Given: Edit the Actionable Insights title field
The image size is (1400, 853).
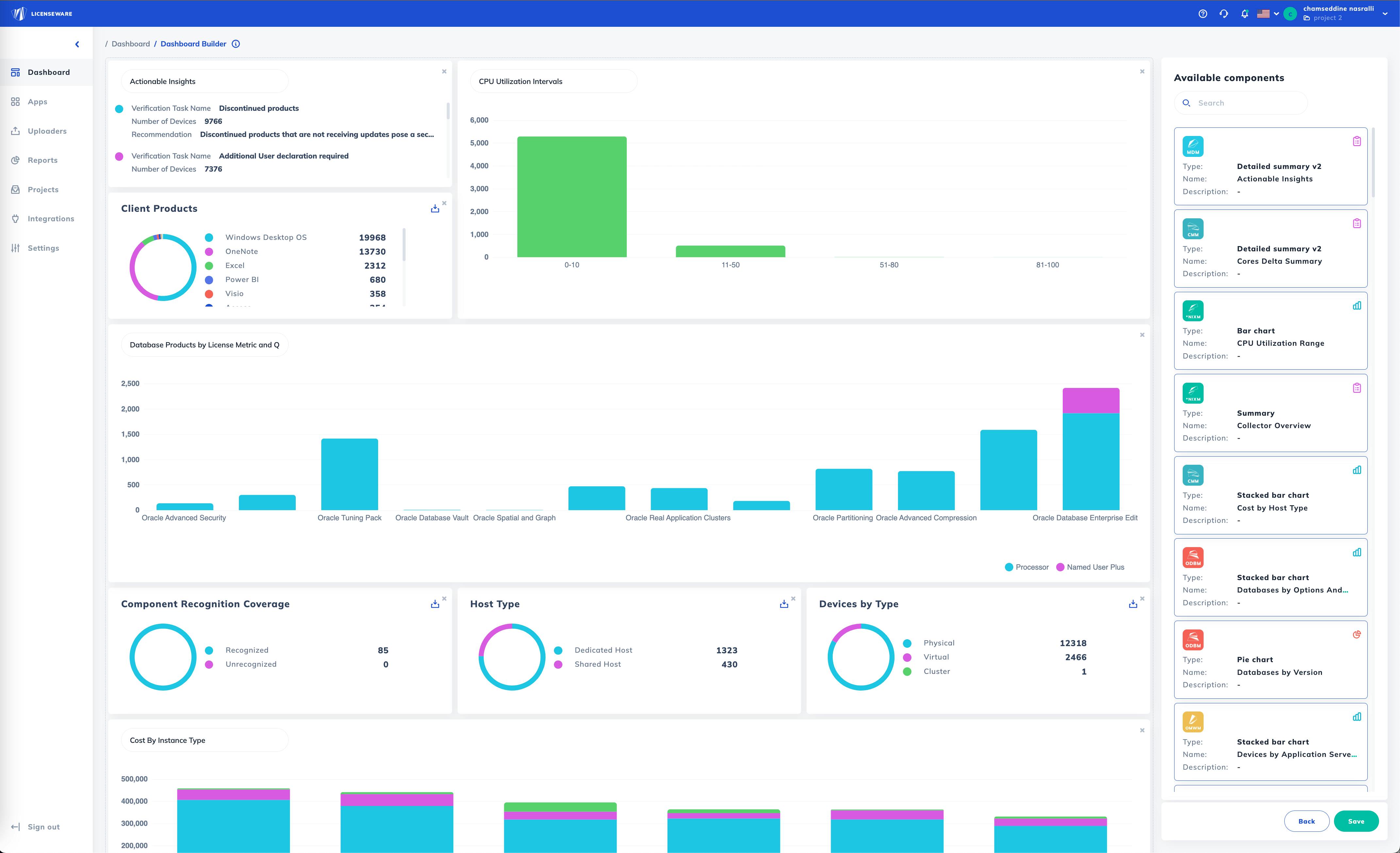Looking at the screenshot, I should pos(205,81).
